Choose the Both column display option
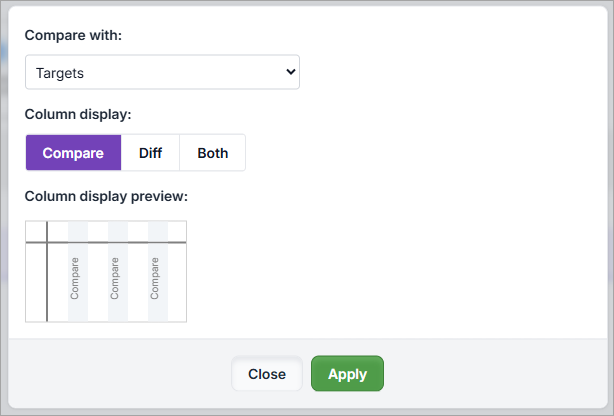This screenshot has height=416, width=614. pos(212,153)
